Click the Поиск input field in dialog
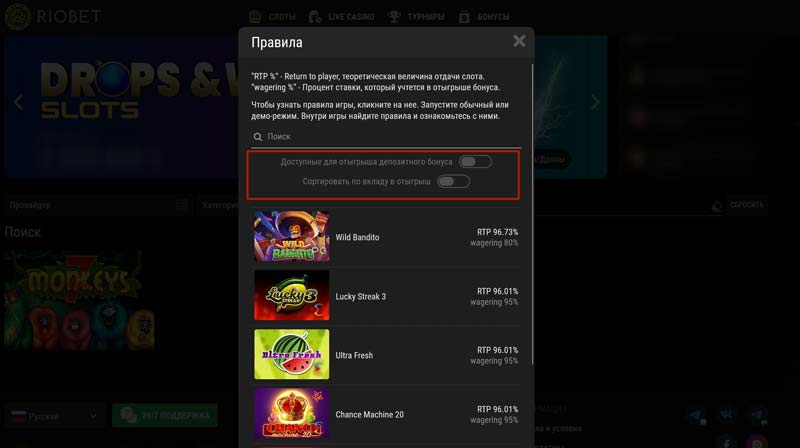Viewport: 800px width, 448px height. pyautogui.click(x=386, y=137)
